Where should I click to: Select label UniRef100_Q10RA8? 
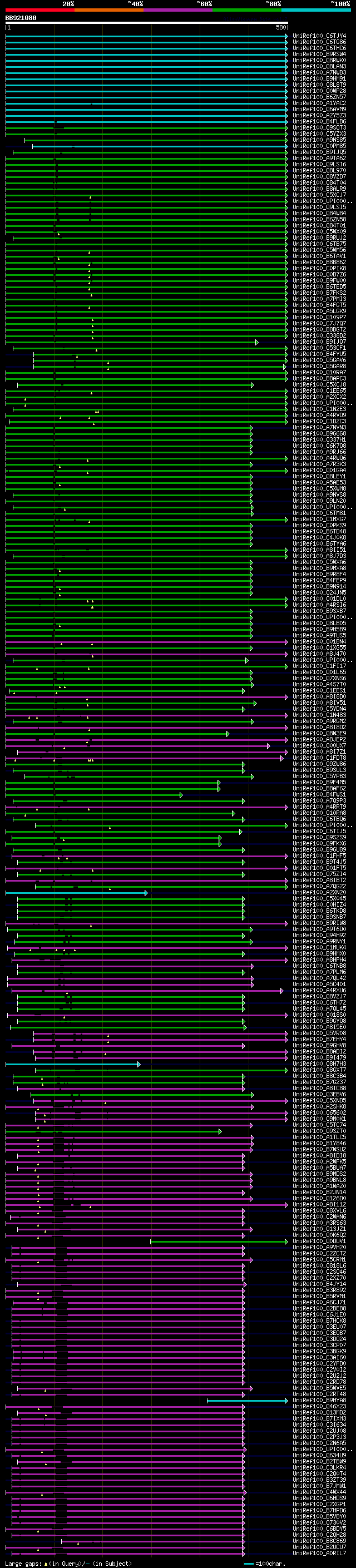pos(319,813)
